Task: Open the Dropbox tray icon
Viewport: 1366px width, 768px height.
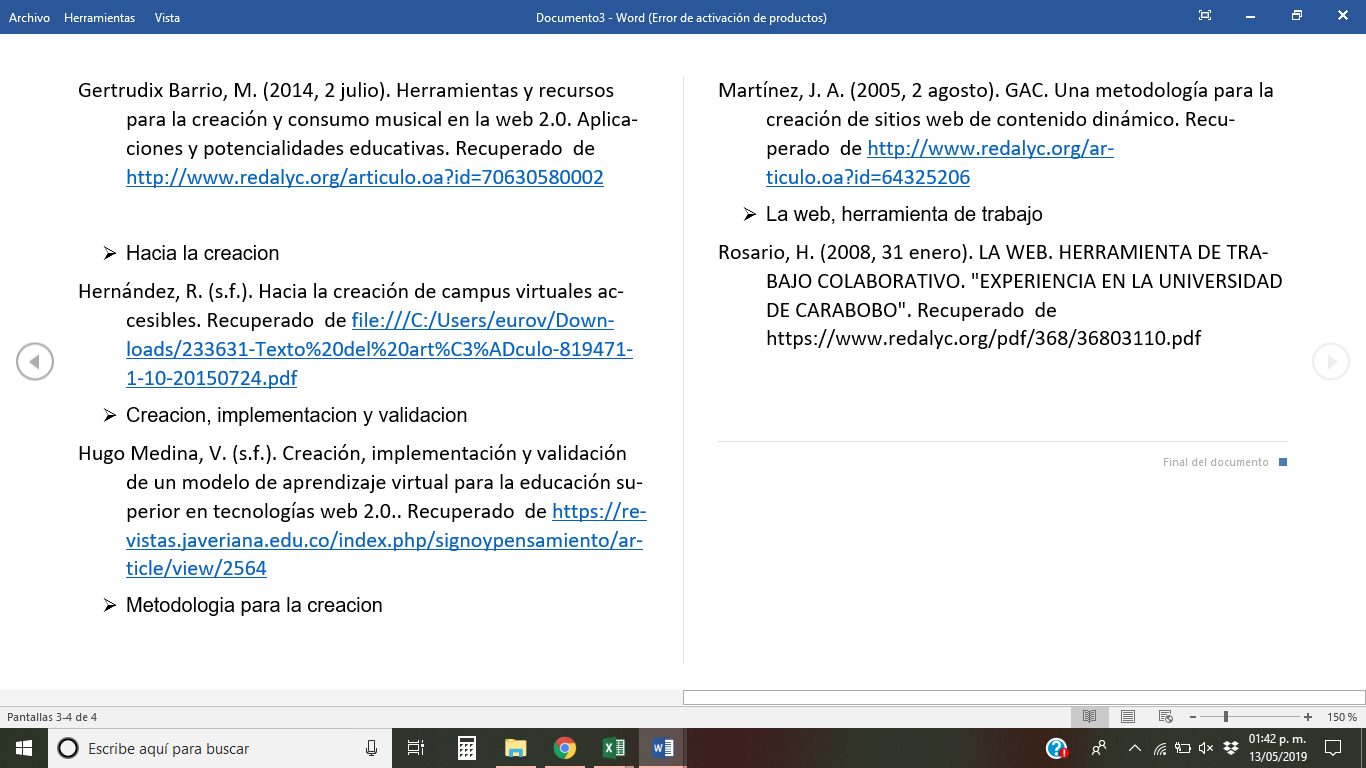Action: (x=1231, y=748)
